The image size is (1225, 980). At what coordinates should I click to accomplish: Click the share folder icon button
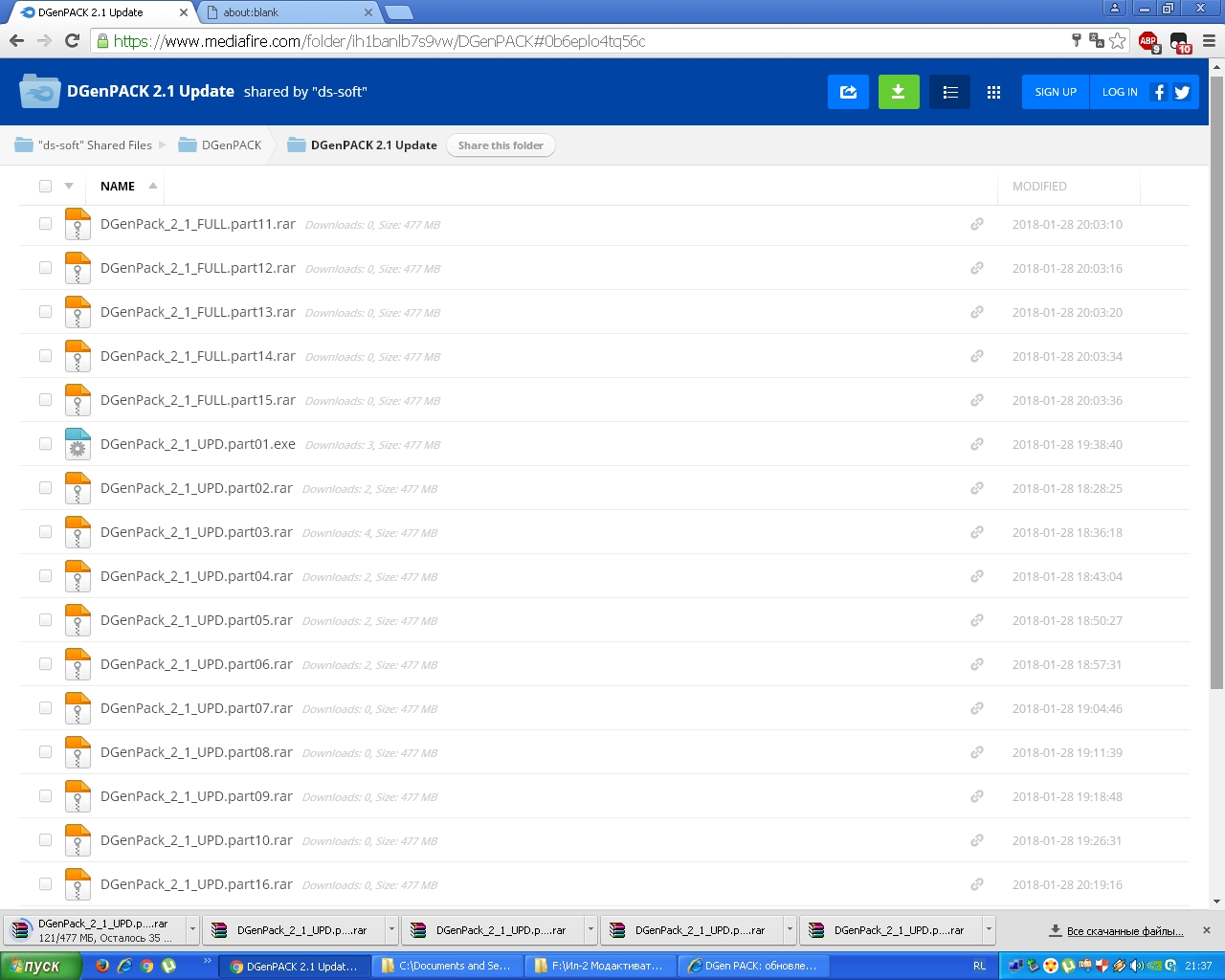pyautogui.click(x=848, y=92)
